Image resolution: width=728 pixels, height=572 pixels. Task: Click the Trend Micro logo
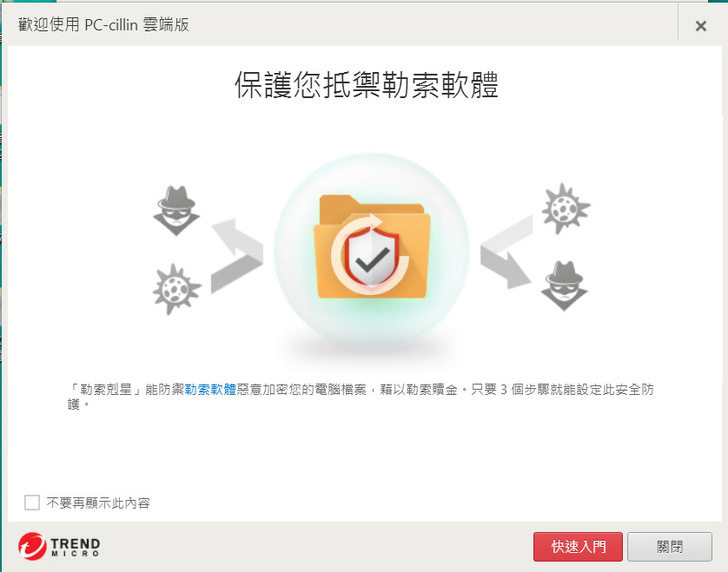pos(59,546)
